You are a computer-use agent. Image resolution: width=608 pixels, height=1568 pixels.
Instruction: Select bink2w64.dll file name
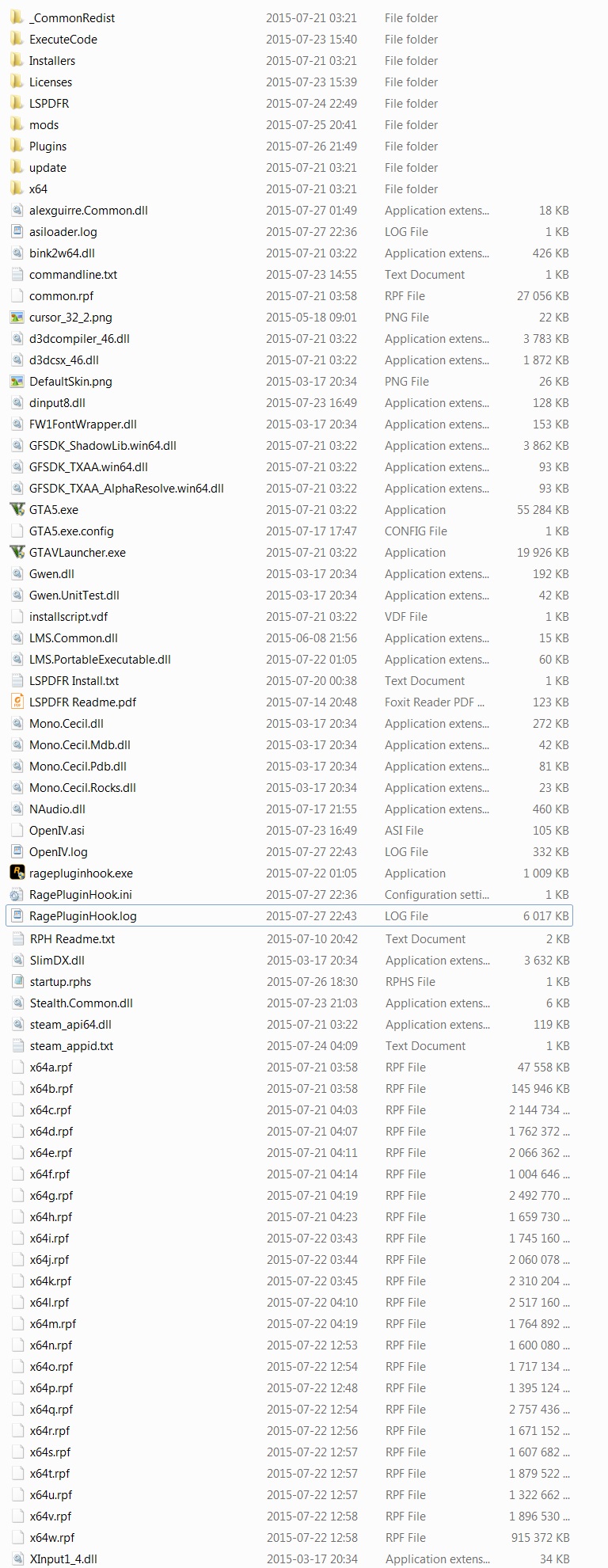tap(62, 253)
